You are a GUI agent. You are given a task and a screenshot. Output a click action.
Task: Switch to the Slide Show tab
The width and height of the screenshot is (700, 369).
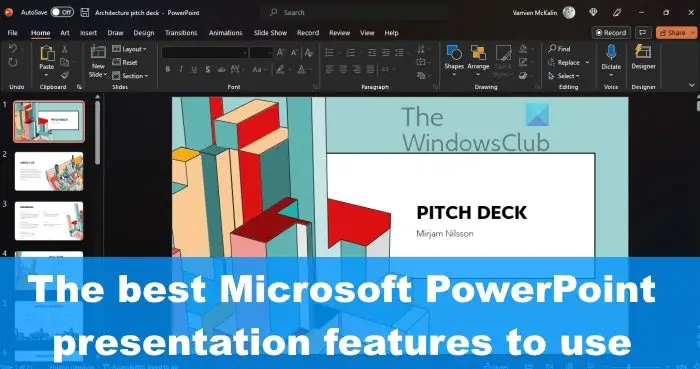pyautogui.click(x=270, y=33)
